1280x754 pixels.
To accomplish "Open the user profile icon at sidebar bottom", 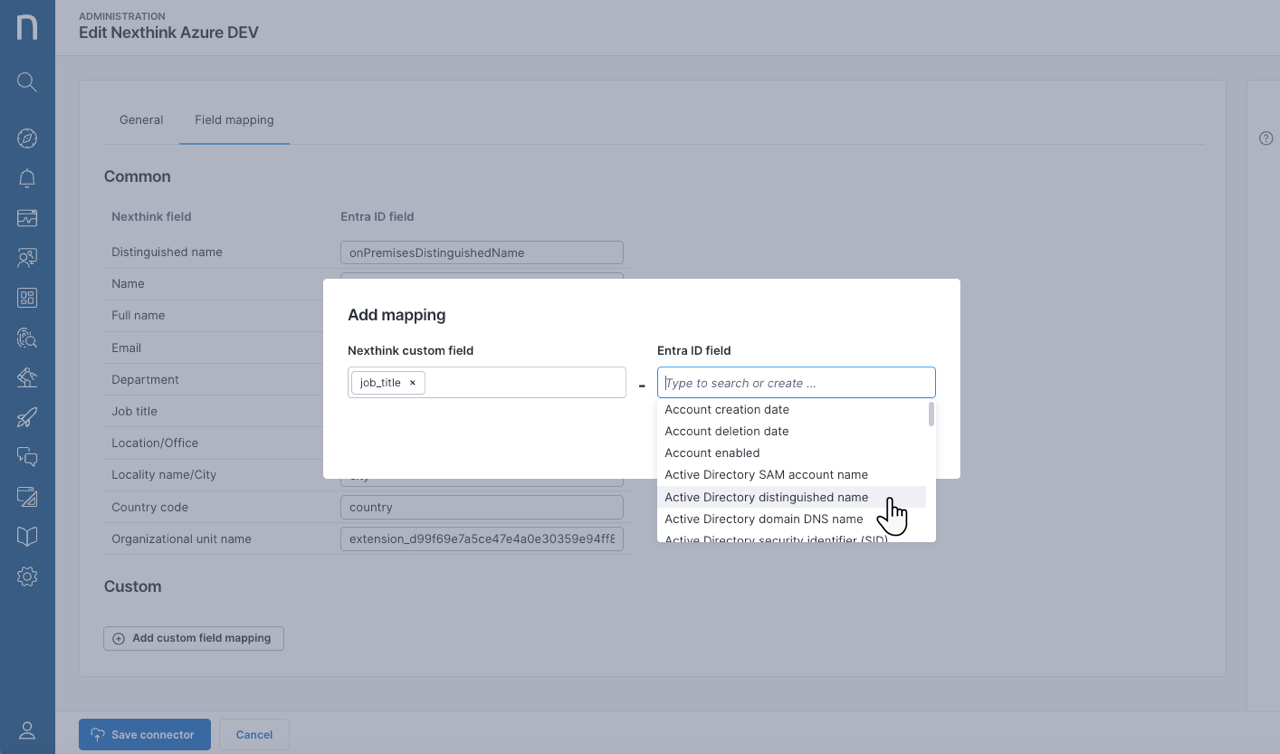I will coord(27,730).
